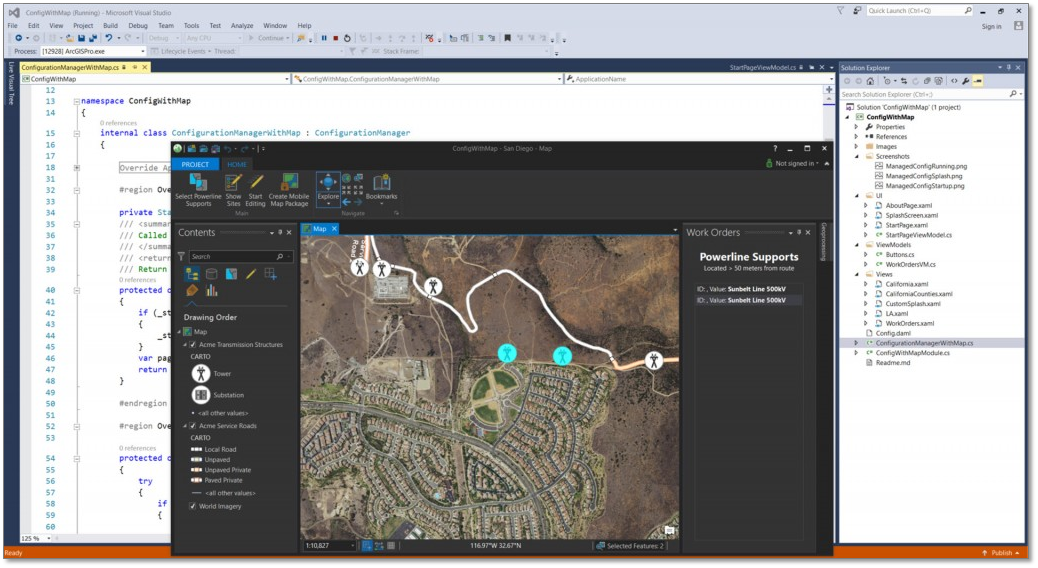Click Sign in link in Visual Studio
This screenshot has height=568, width=1038.
(x=991, y=26)
